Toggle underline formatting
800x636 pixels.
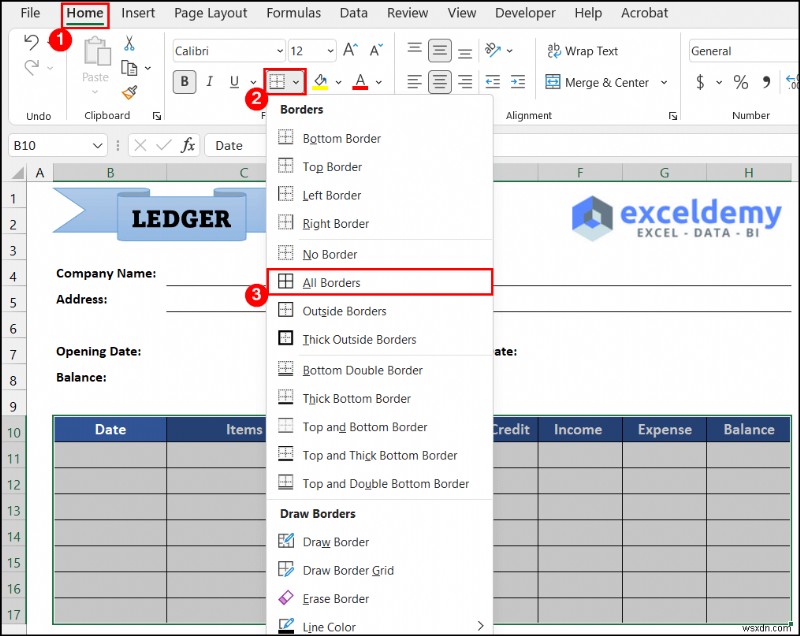click(233, 81)
